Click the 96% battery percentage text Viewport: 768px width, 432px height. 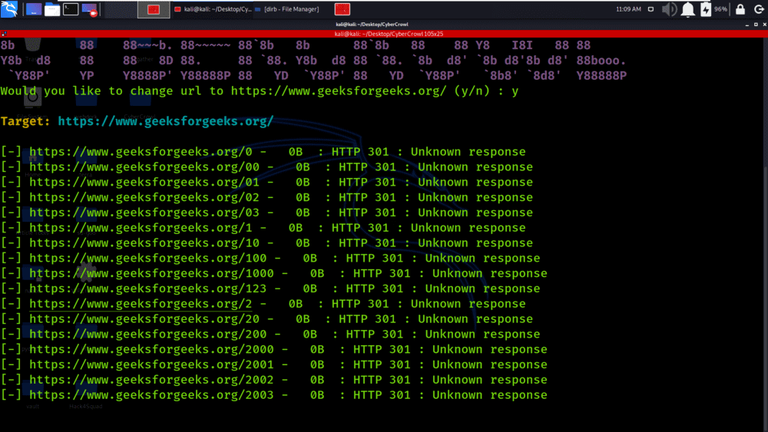pos(720,9)
